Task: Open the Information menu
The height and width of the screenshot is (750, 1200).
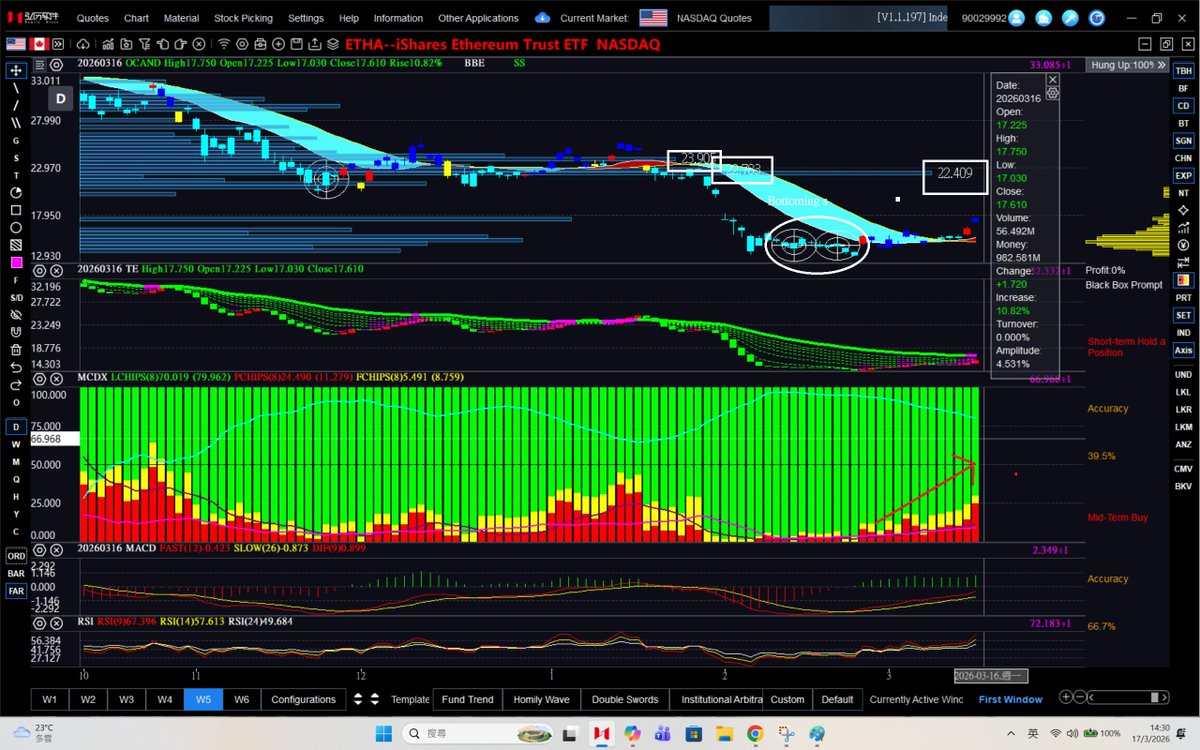Action: 398,18
